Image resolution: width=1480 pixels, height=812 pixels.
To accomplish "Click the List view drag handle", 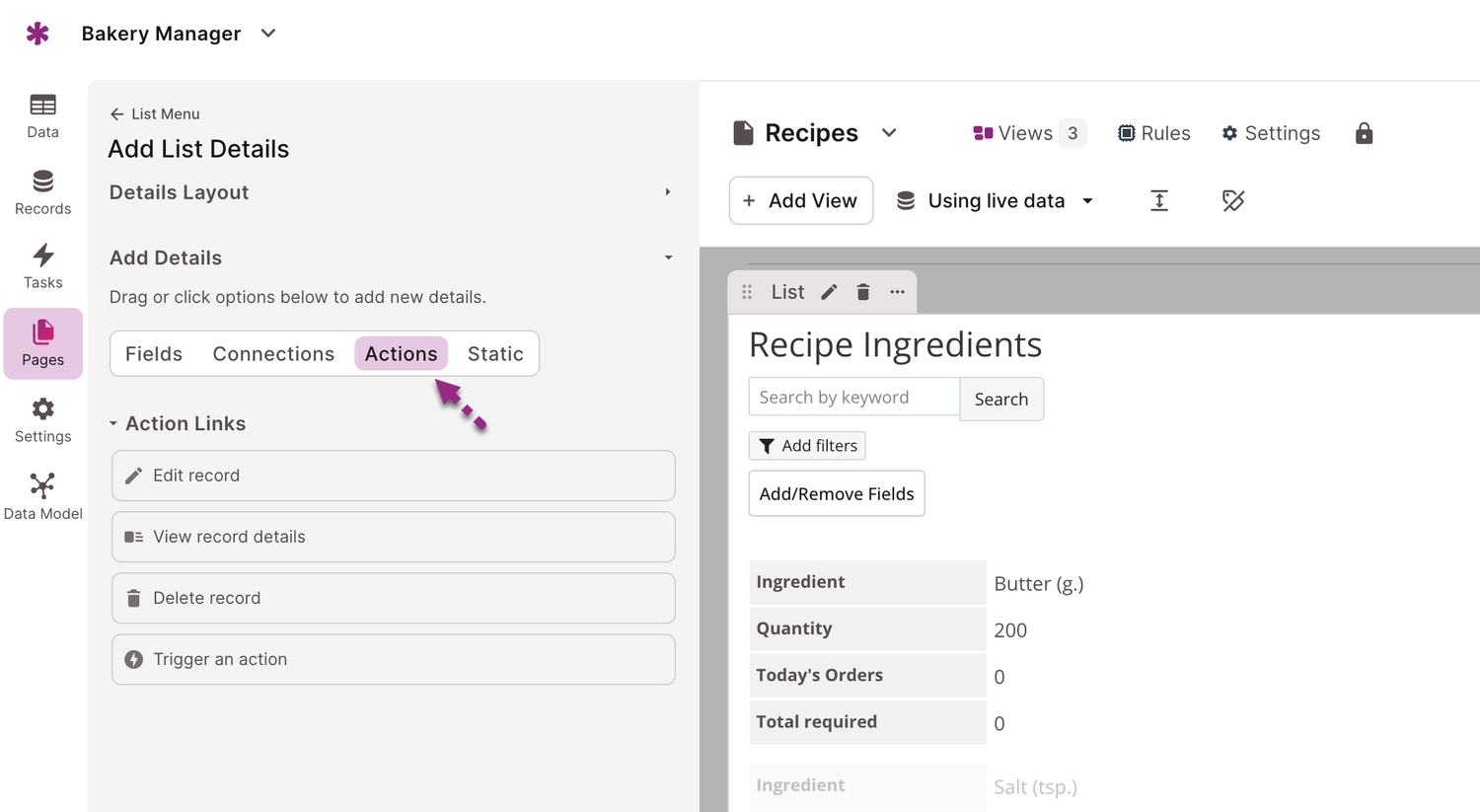I will click(x=747, y=292).
